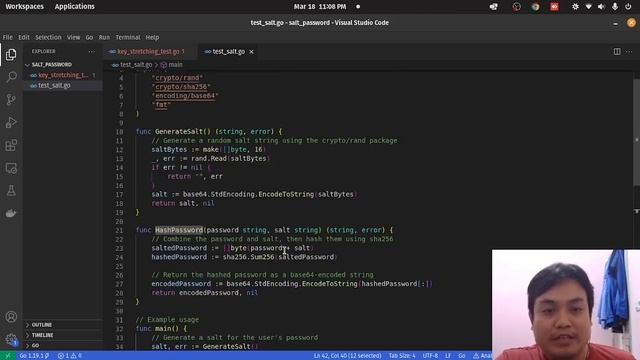Open Run and Debug view icon
The image size is (640, 360).
11,122
